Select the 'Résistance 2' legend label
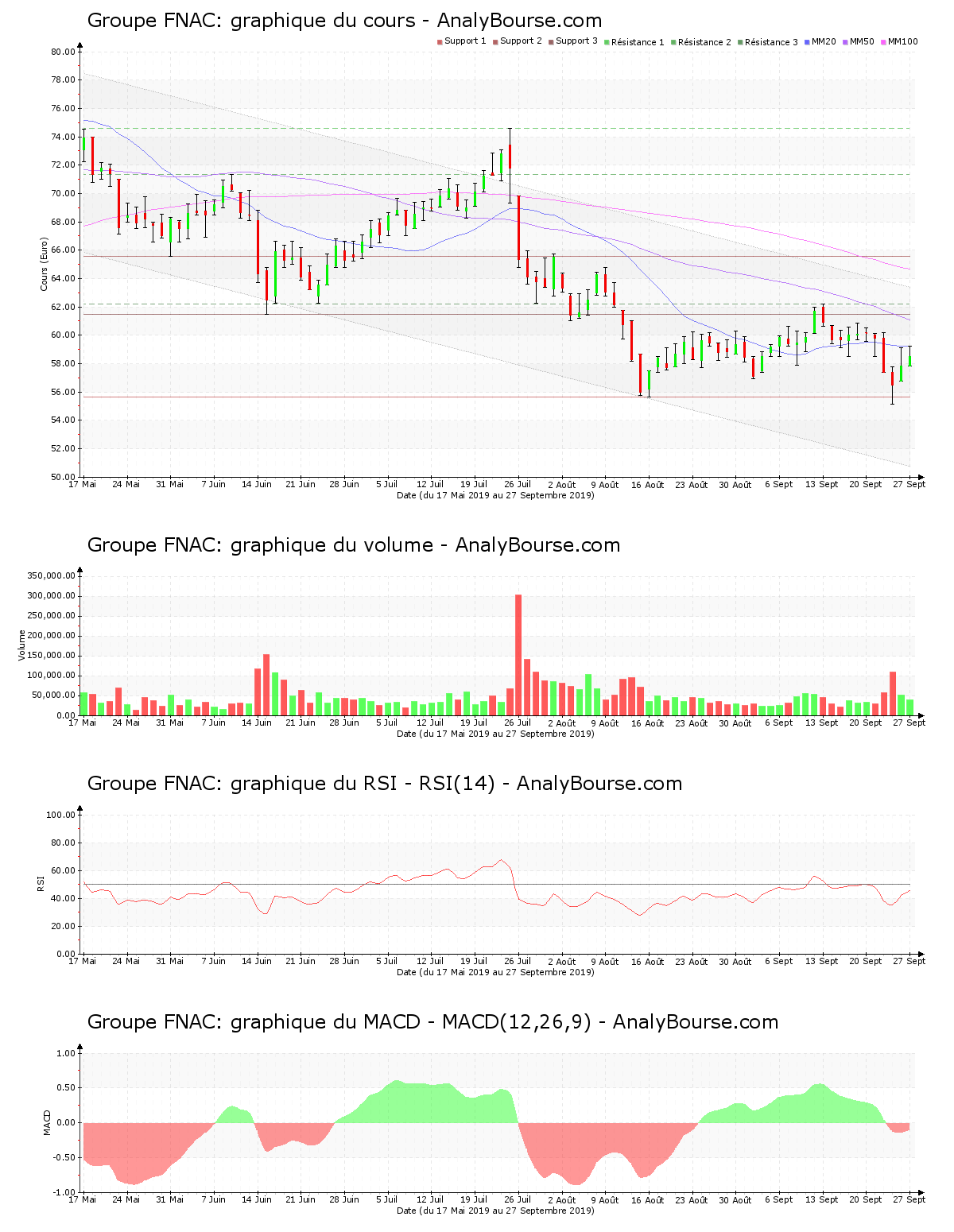The height and width of the screenshot is (1232, 954). pos(704,42)
